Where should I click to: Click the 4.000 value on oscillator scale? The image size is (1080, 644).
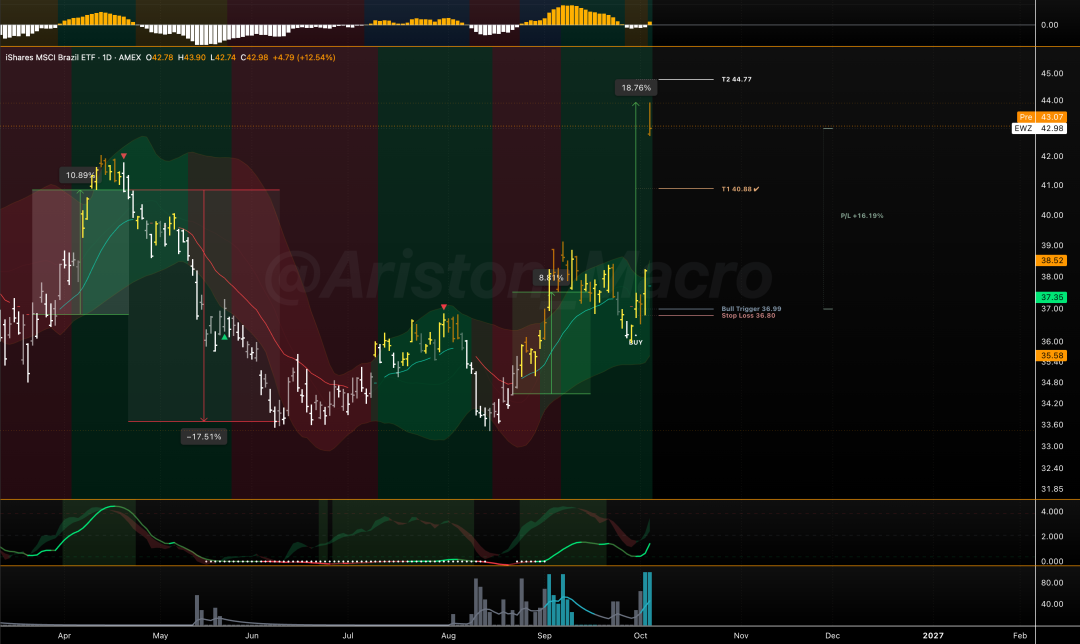click(x=1052, y=512)
